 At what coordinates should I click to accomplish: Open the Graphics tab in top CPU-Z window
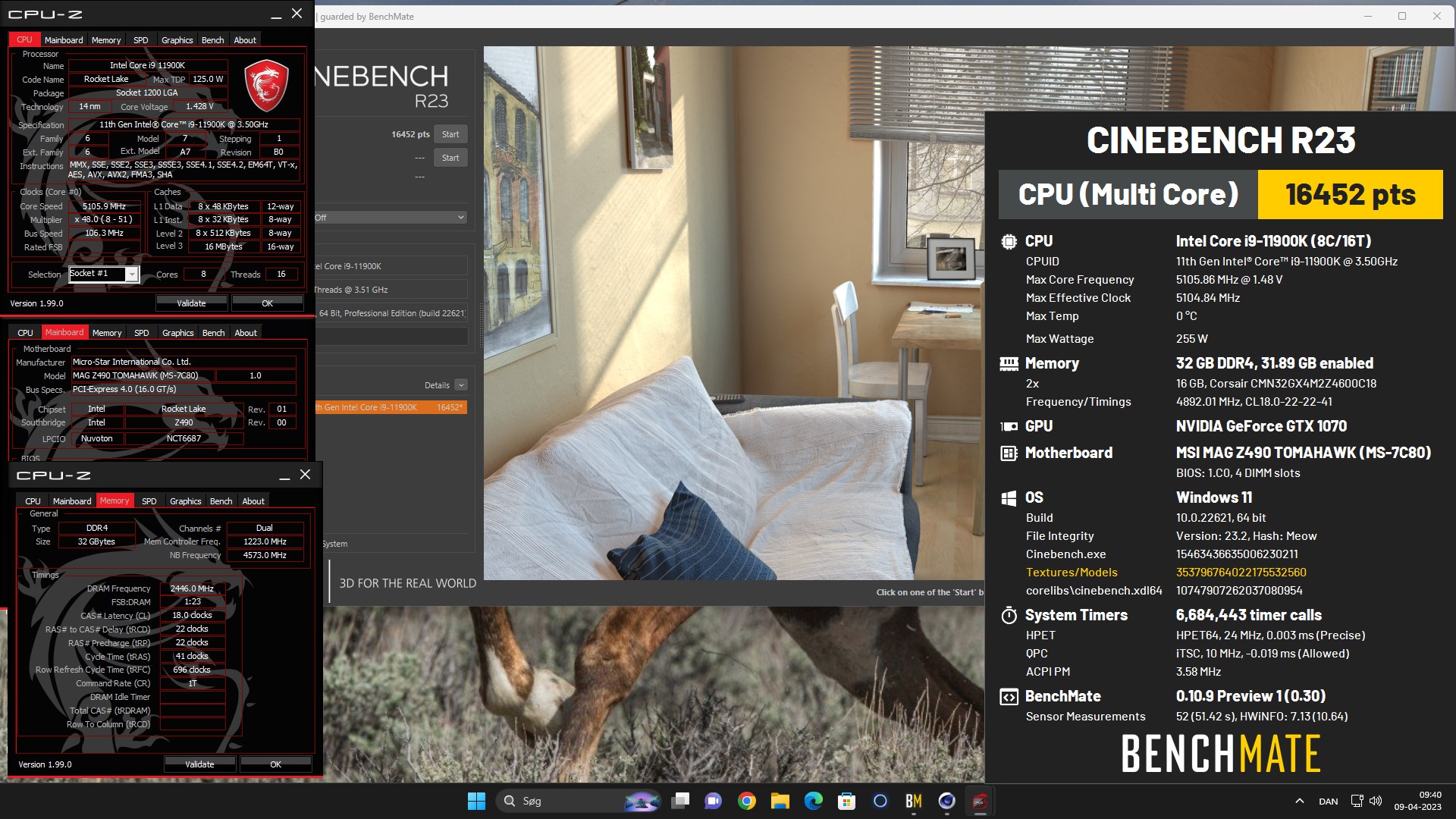[x=177, y=40]
